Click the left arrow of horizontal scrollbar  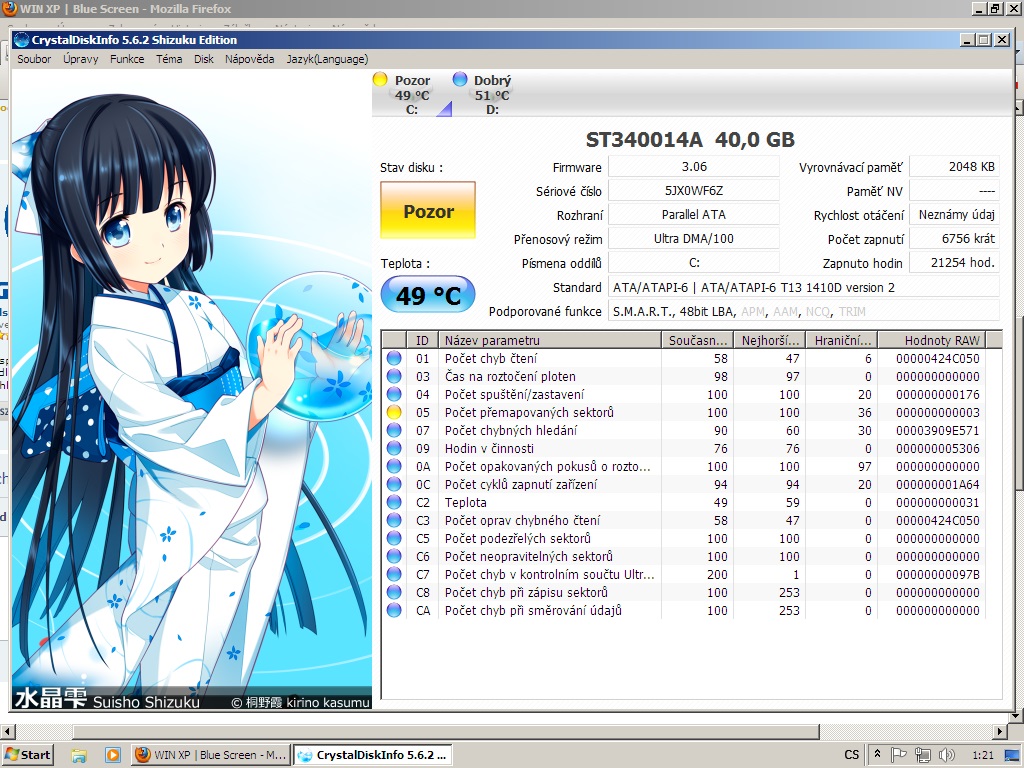[x=7, y=731]
